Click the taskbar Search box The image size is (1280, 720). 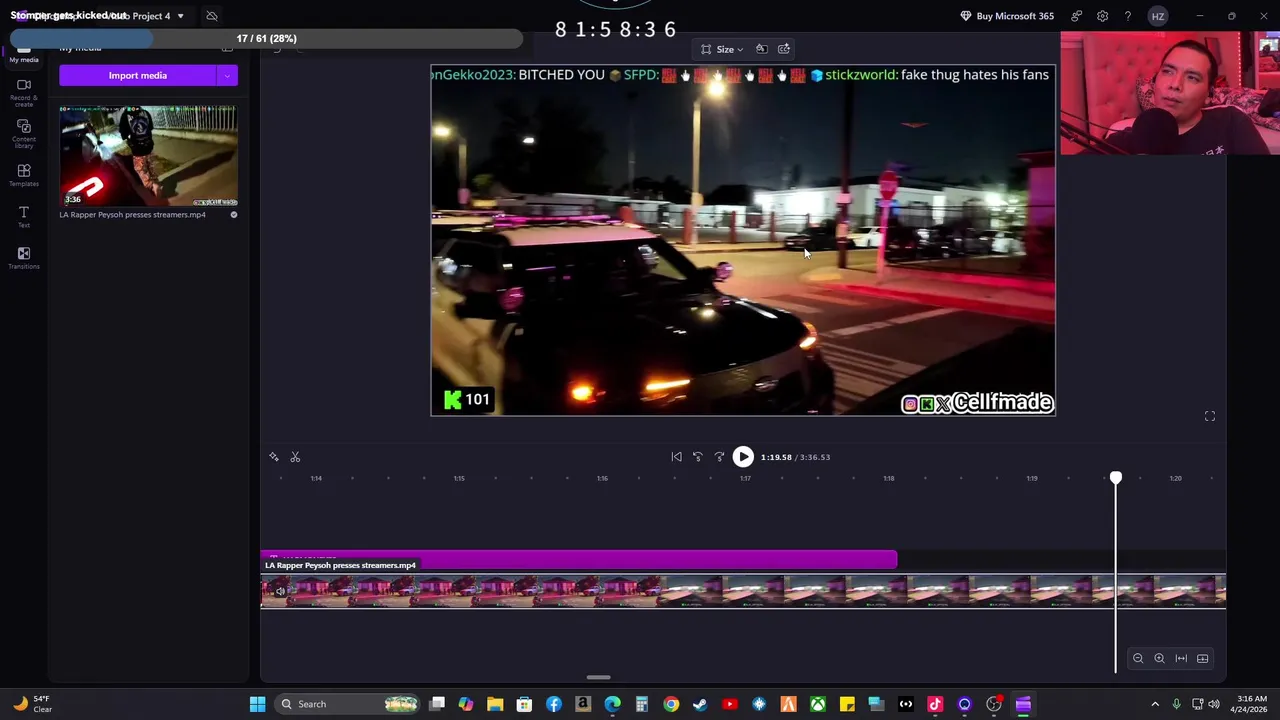point(347,704)
